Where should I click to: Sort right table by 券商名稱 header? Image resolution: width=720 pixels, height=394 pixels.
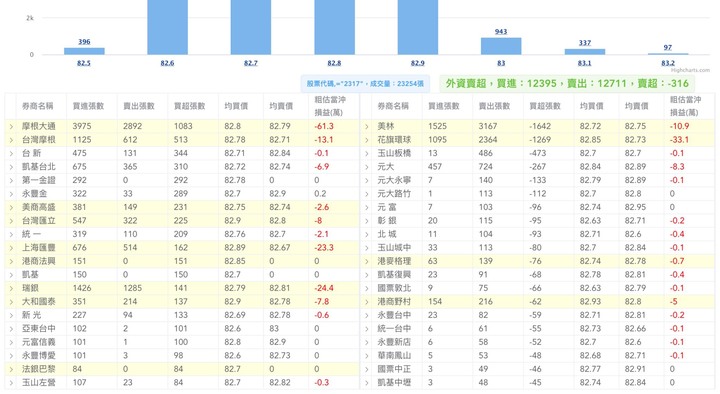click(x=393, y=106)
